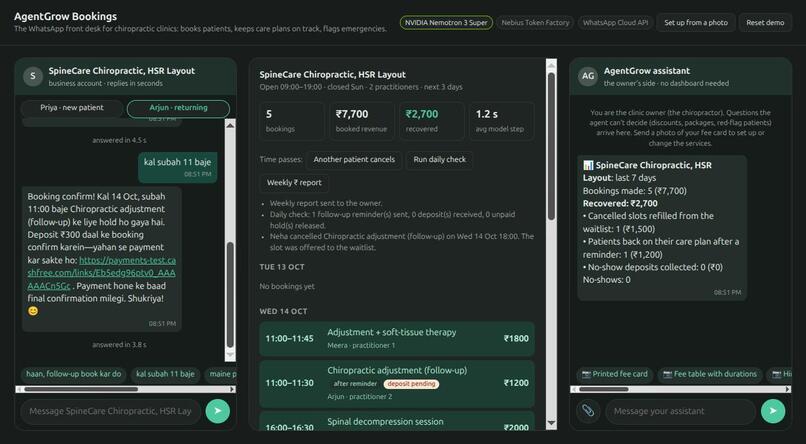This screenshot has width=806, height=444.
Task: Click the patient chat vertical scrollbar thumb
Action: pyautogui.click(x=230, y=295)
